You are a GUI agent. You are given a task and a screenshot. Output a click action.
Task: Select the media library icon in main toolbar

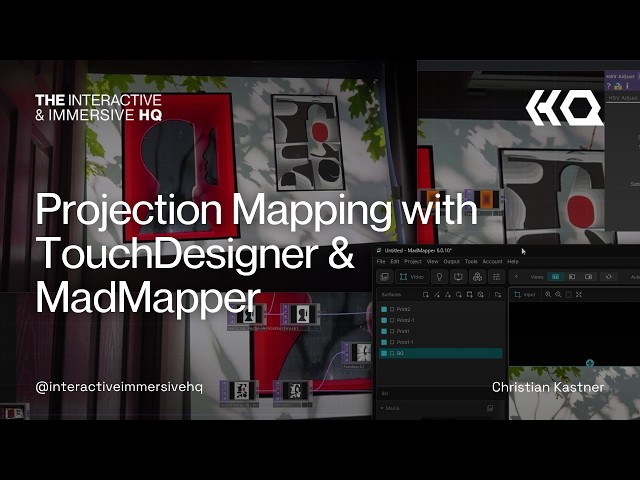click(384, 277)
